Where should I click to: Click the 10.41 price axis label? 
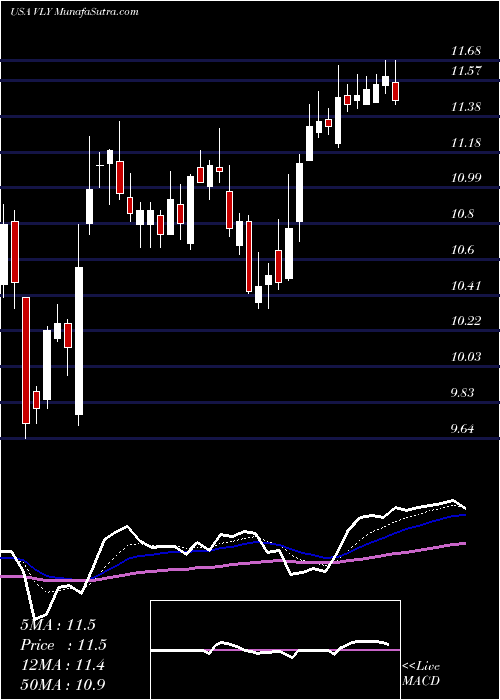(x=466, y=285)
